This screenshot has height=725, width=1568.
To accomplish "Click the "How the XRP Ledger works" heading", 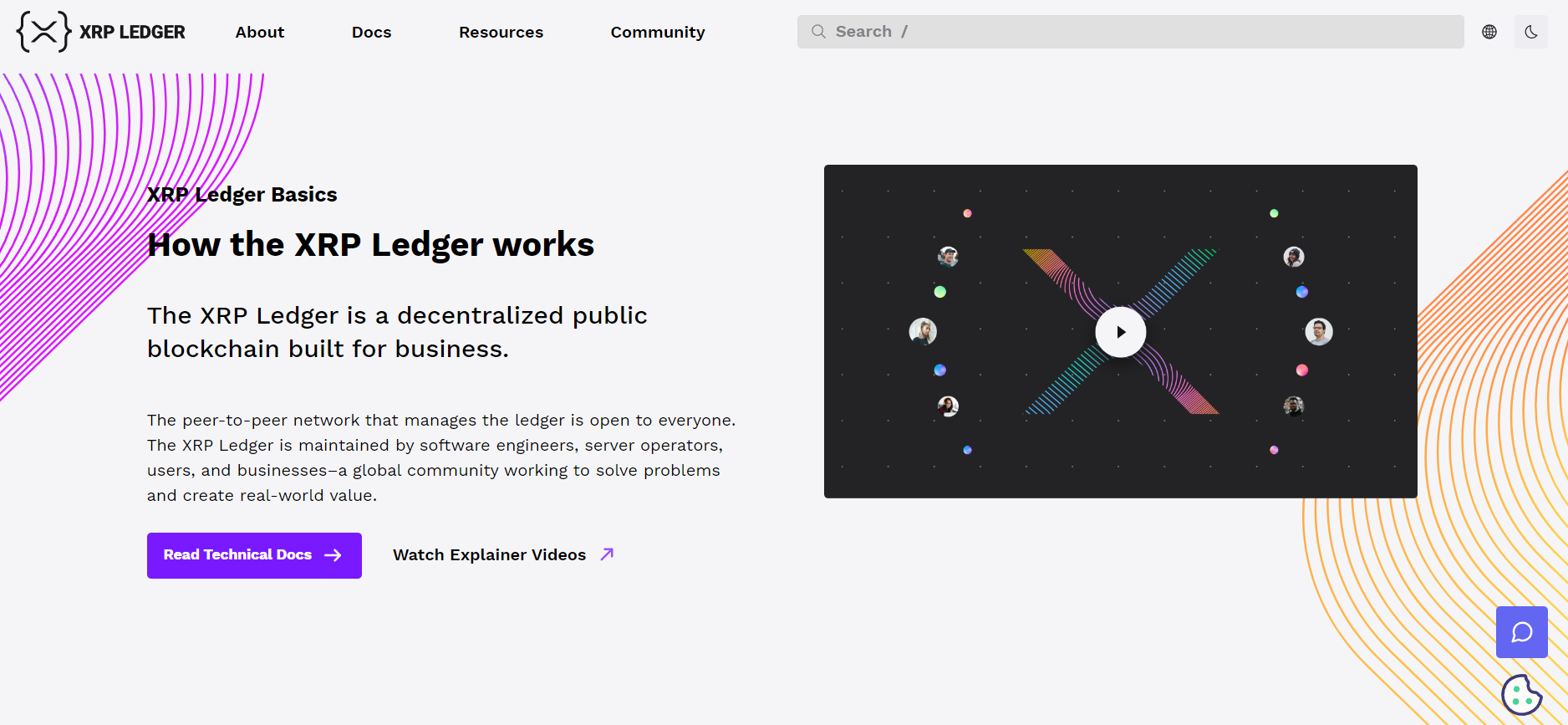I will point(370,244).
